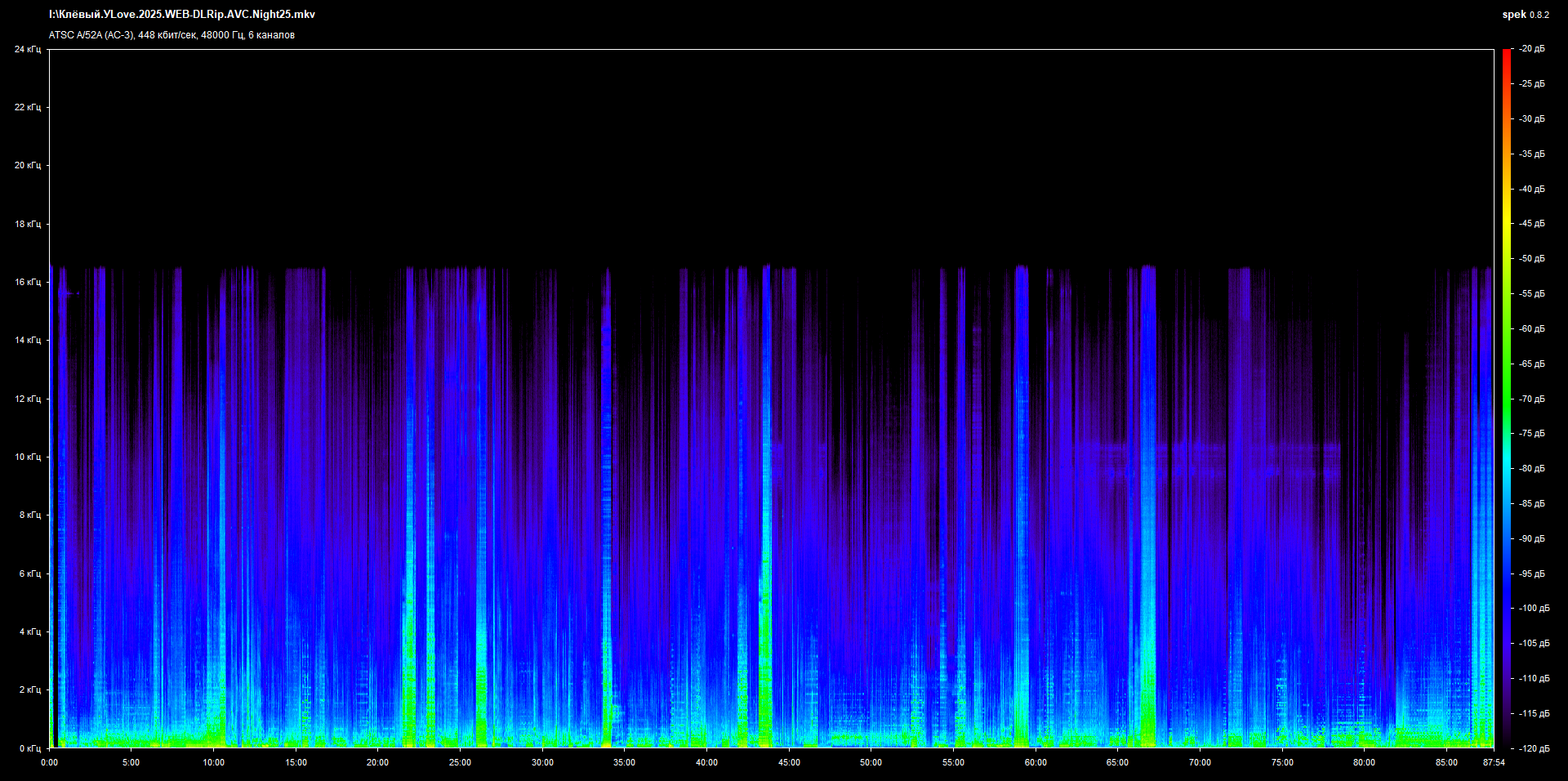1568x781 pixels.
Task: Click the 24 кГц frequency label
Action: point(28,50)
